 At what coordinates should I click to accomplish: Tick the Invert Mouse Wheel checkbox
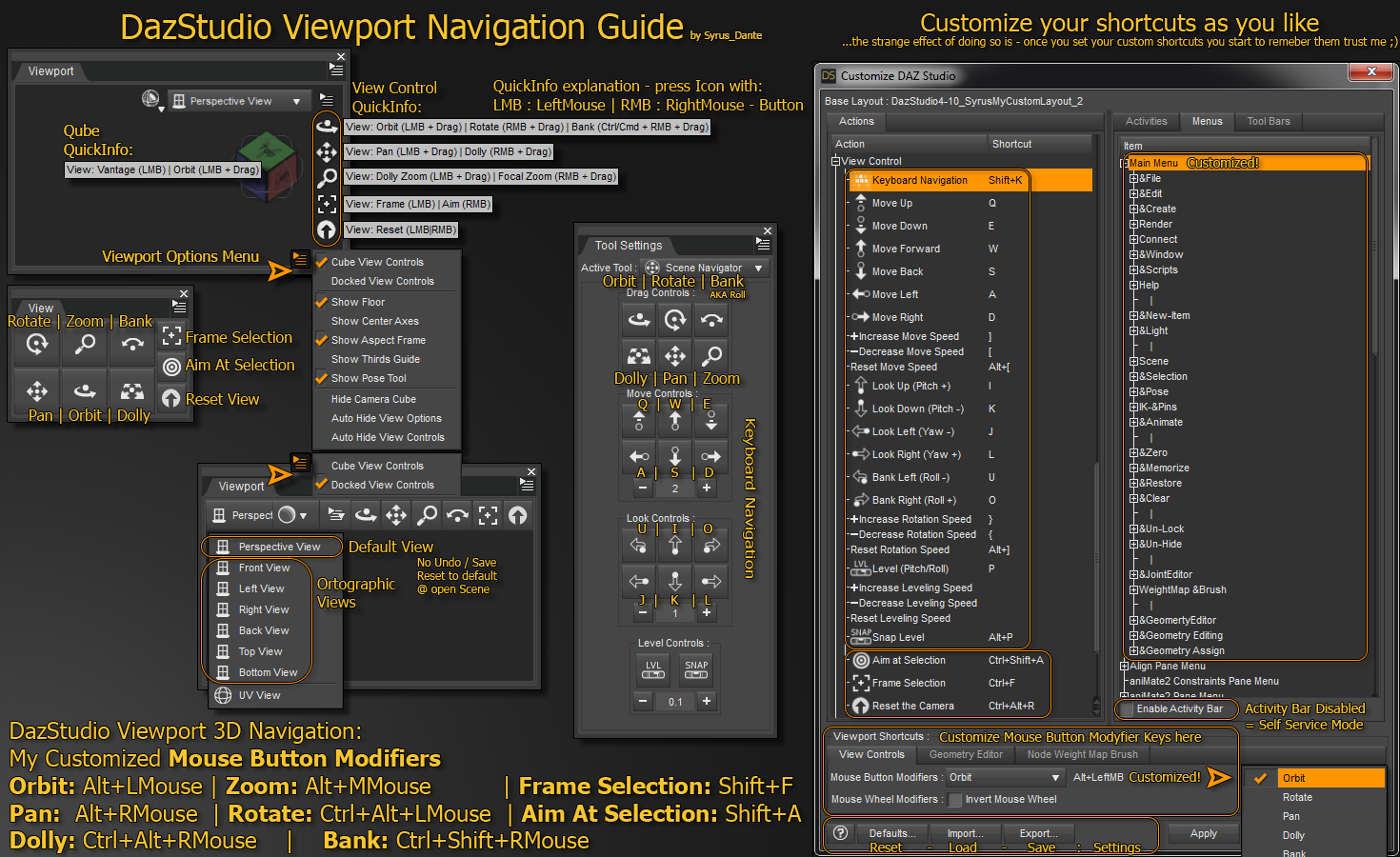click(x=954, y=800)
